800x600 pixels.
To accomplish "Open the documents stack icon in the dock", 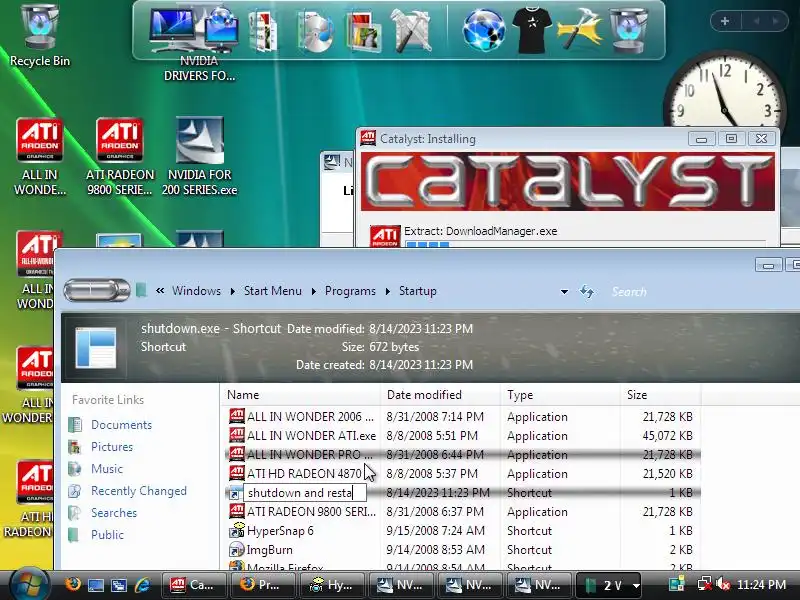I will (263, 32).
